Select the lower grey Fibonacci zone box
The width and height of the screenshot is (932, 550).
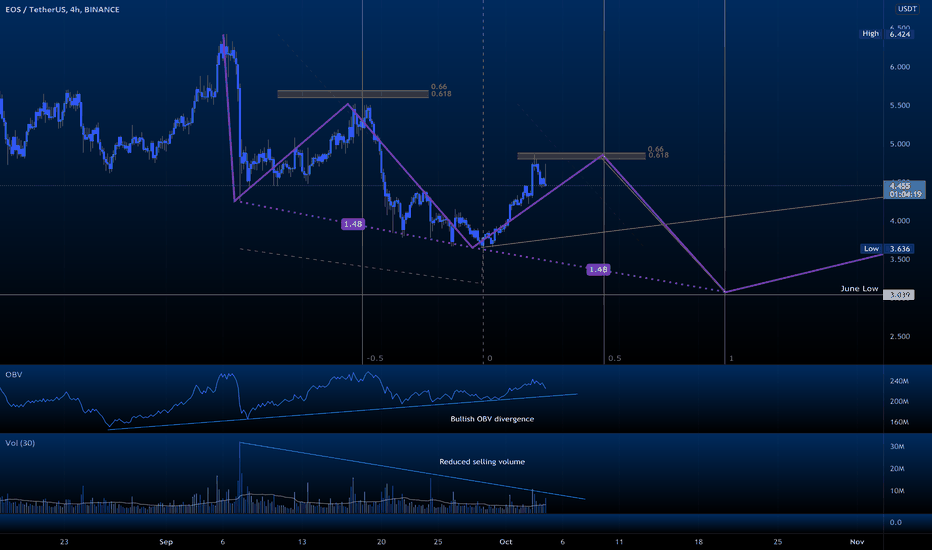[x=581, y=156]
